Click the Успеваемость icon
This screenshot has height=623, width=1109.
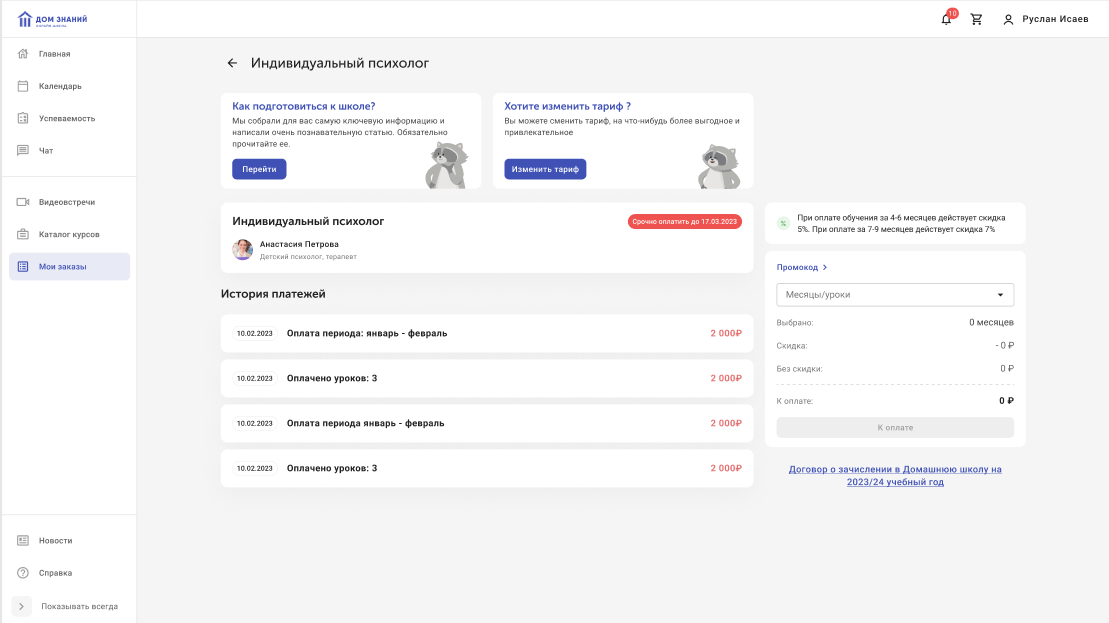23,118
